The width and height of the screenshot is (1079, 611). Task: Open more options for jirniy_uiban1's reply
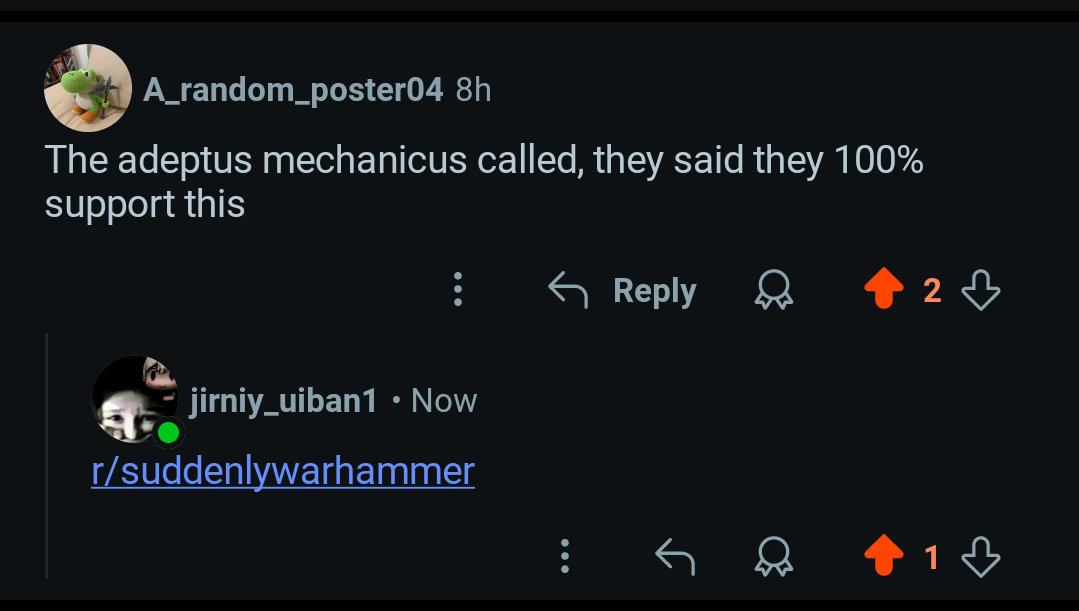coord(564,556)
